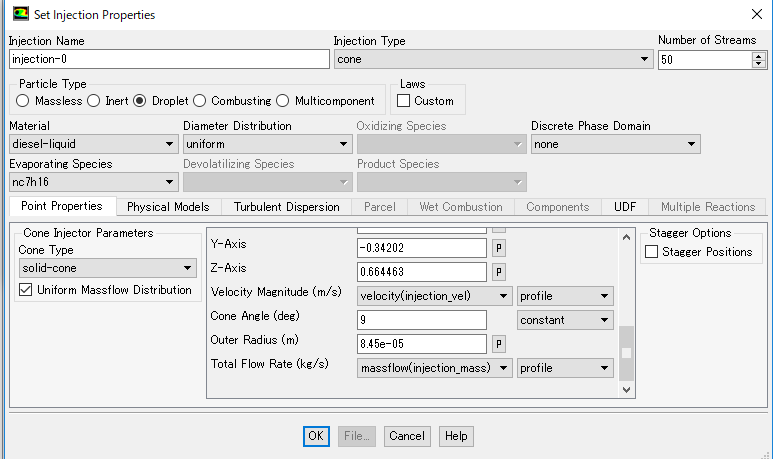This screenshot has width=773, height=459.
Task: Open the massflow(injection_mass) dropdown
Action: (434, 368)
